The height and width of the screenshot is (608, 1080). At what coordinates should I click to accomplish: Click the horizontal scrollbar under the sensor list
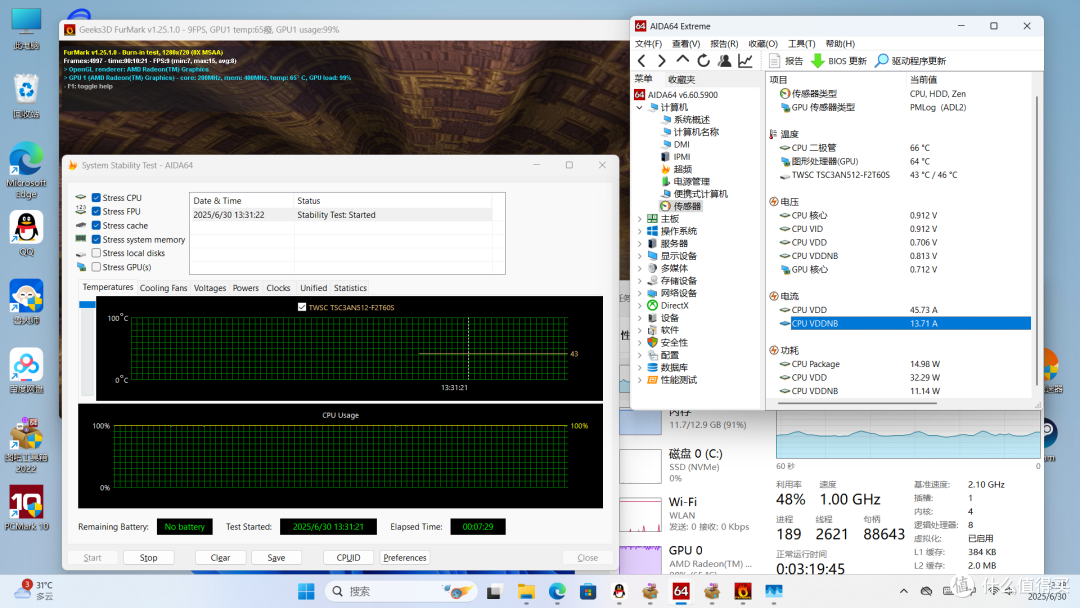[857, 403]
